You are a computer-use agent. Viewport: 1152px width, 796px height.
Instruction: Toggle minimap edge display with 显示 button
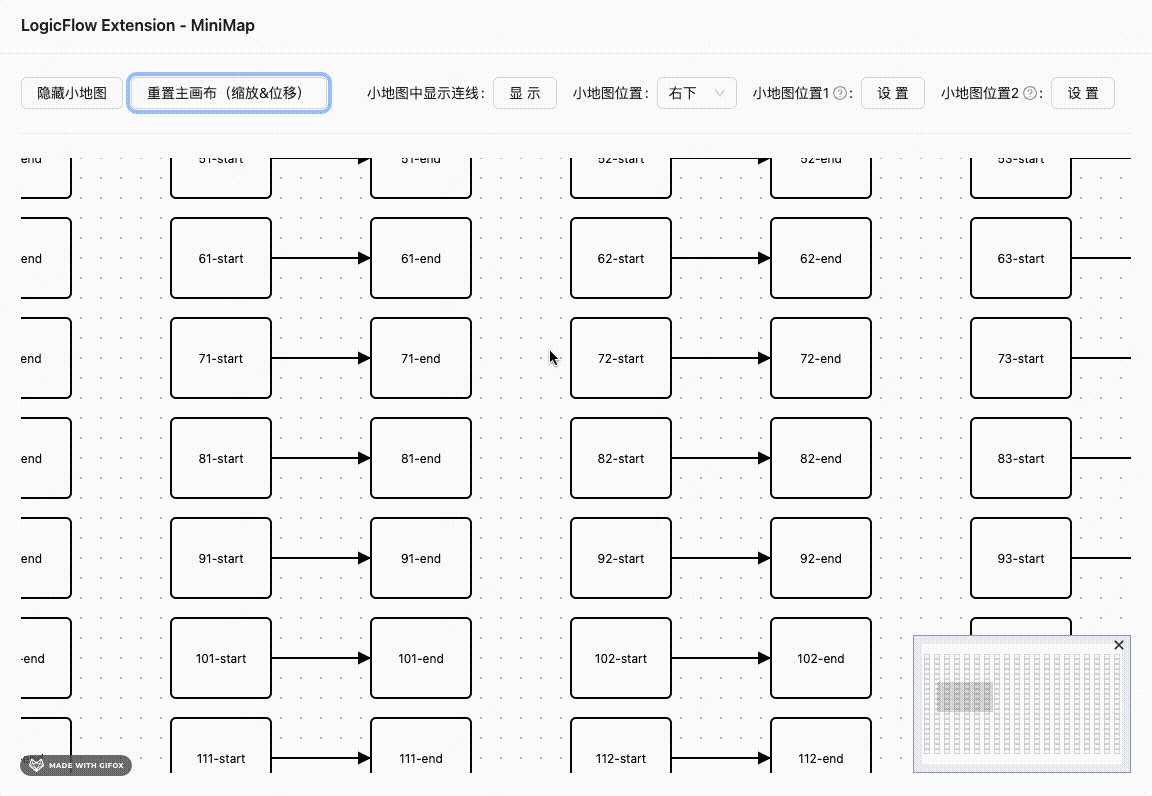pos(525,93)
